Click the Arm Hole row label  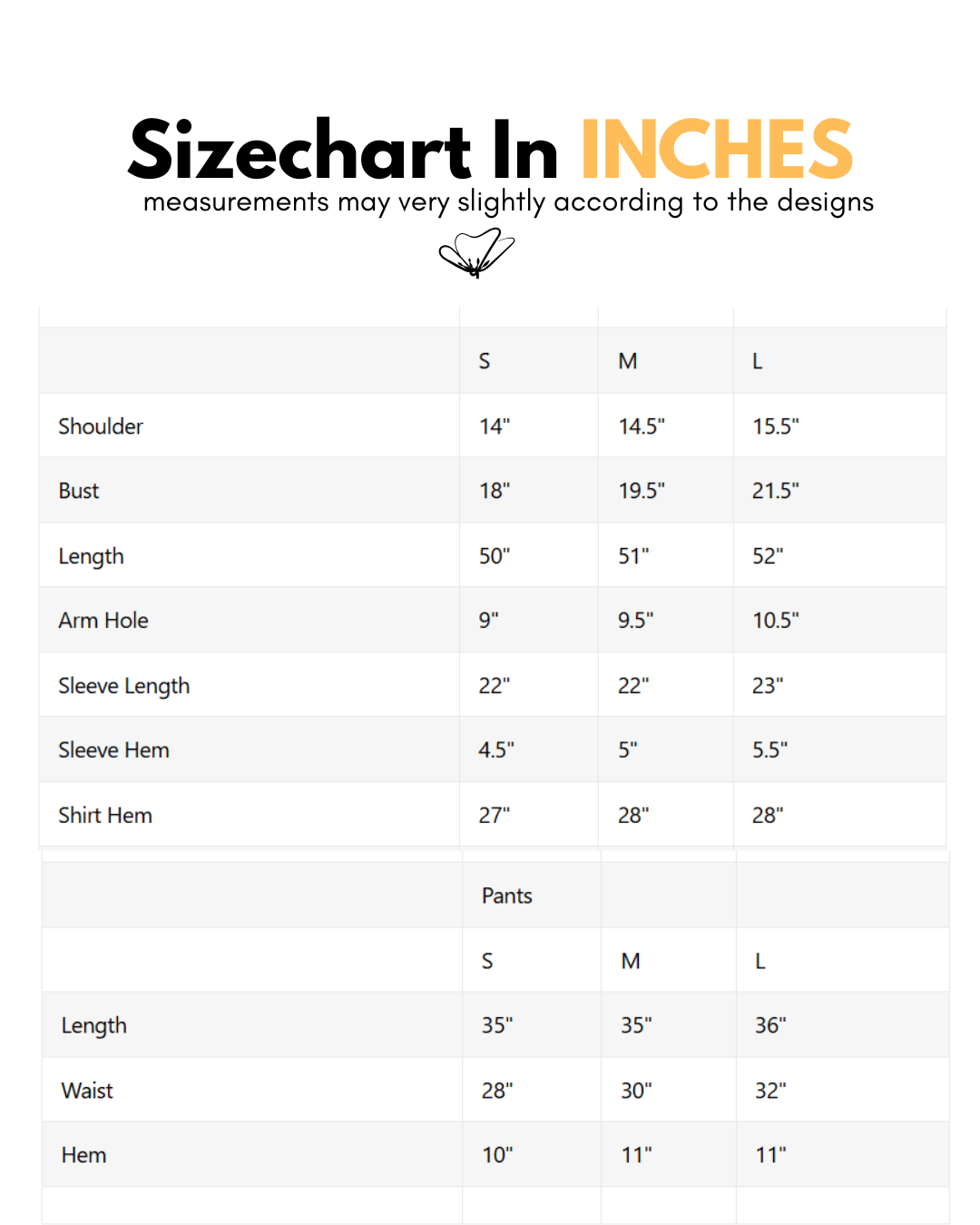click(x=103, y=621)
